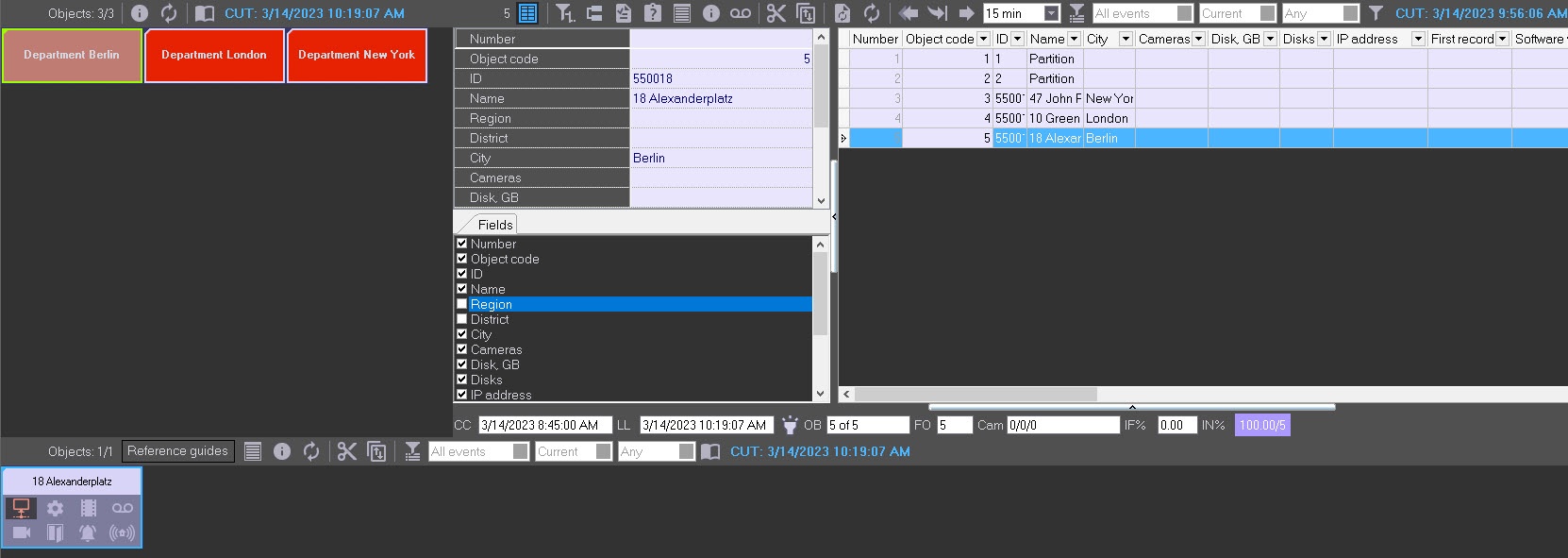Select the Department London tile
Image resolution: width=1568 pixels, height=558 pixels.
214,55
